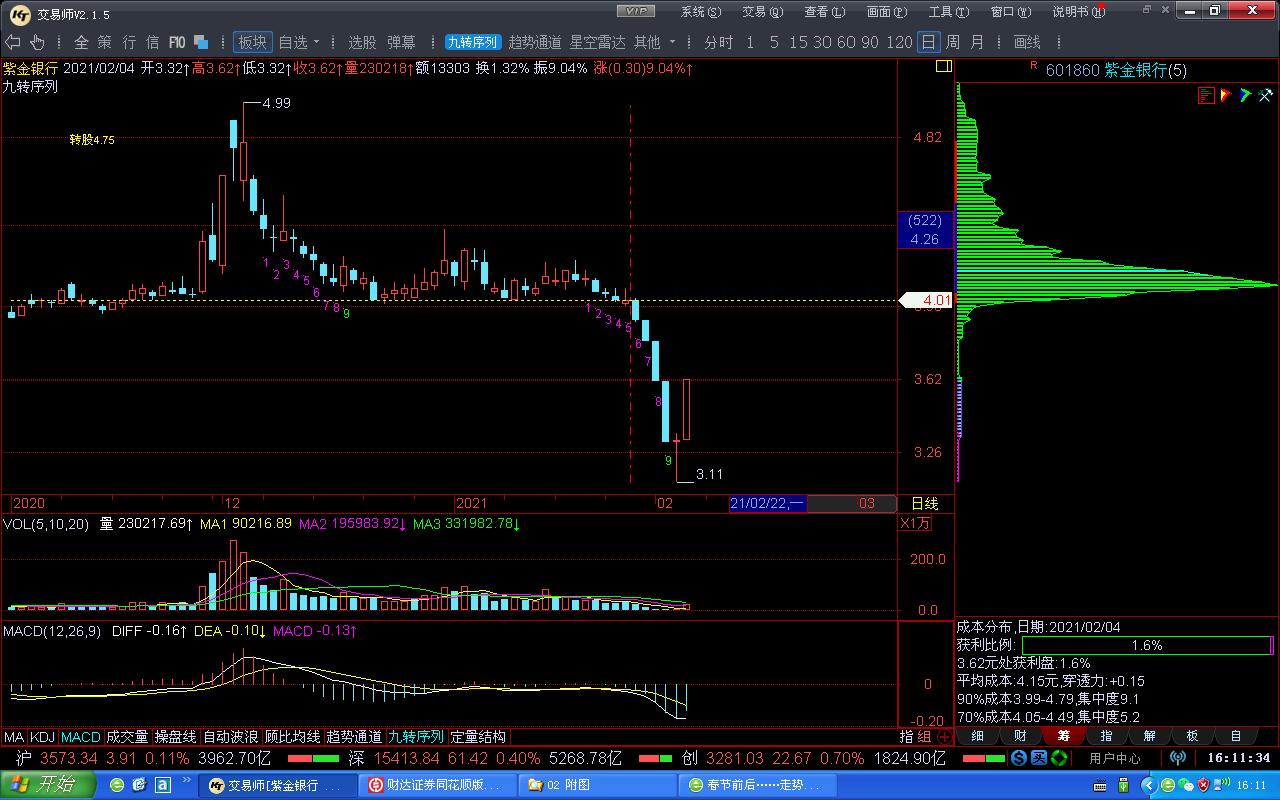Open WeChat from system tray

1185,785
